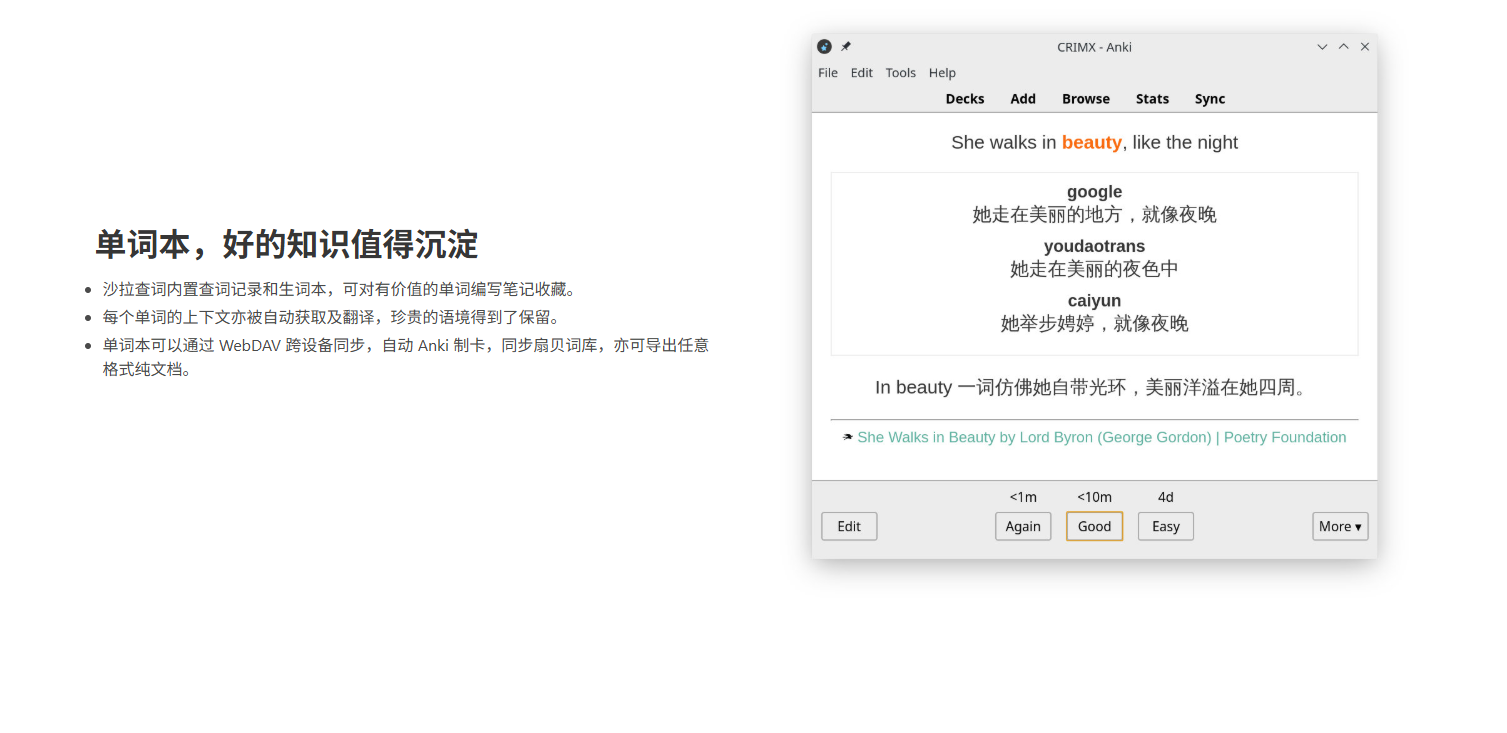Image resolution: width=1507 pixels, height=733 pixels.
Task: Click Sync in Anki toolbar
Action: coord(1210,99)
